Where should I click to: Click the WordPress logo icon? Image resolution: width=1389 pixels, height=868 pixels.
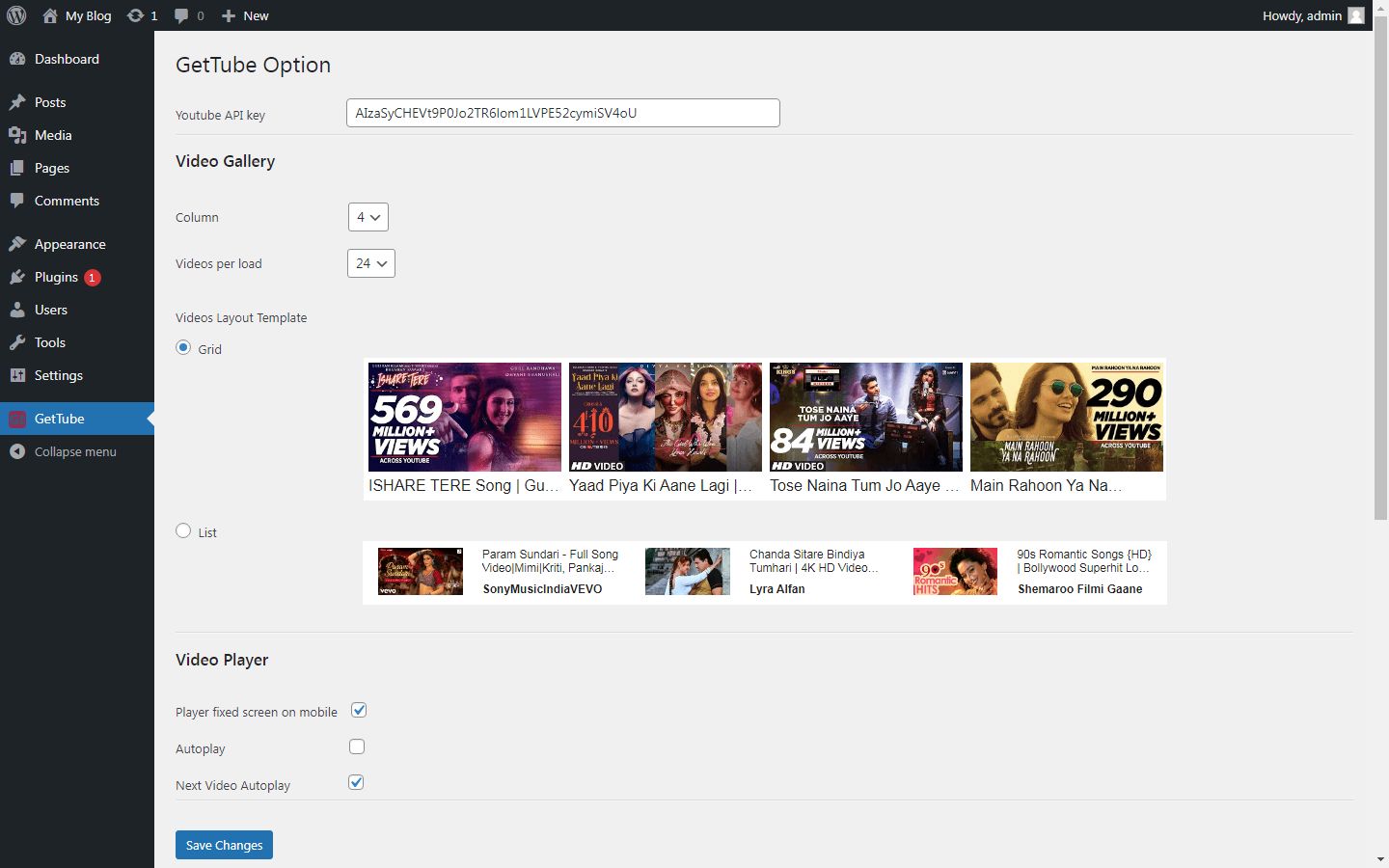[16, 15]
